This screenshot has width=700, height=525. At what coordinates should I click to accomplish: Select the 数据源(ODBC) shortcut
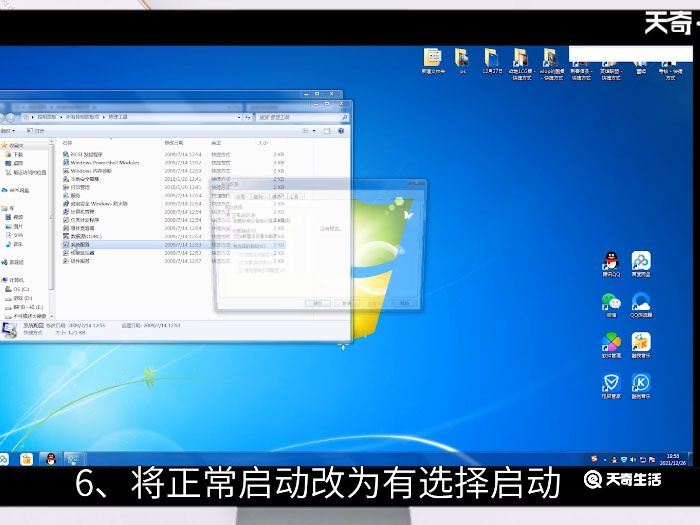(83, 236)
